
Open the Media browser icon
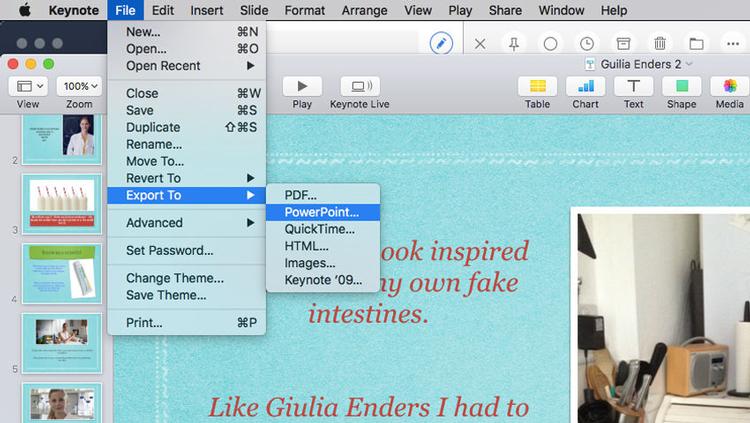730,86
